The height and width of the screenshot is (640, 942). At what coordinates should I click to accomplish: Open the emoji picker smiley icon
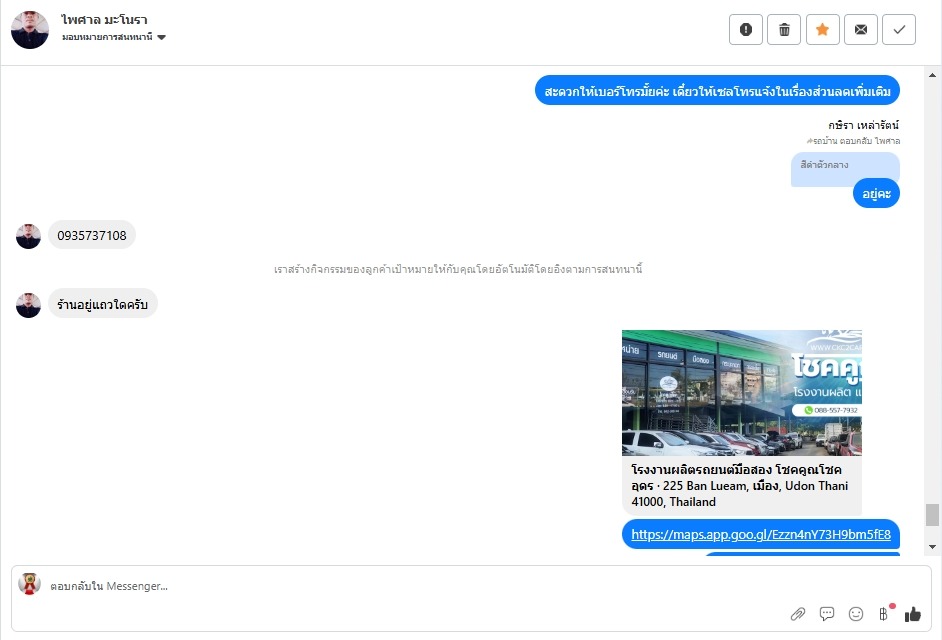855,614
